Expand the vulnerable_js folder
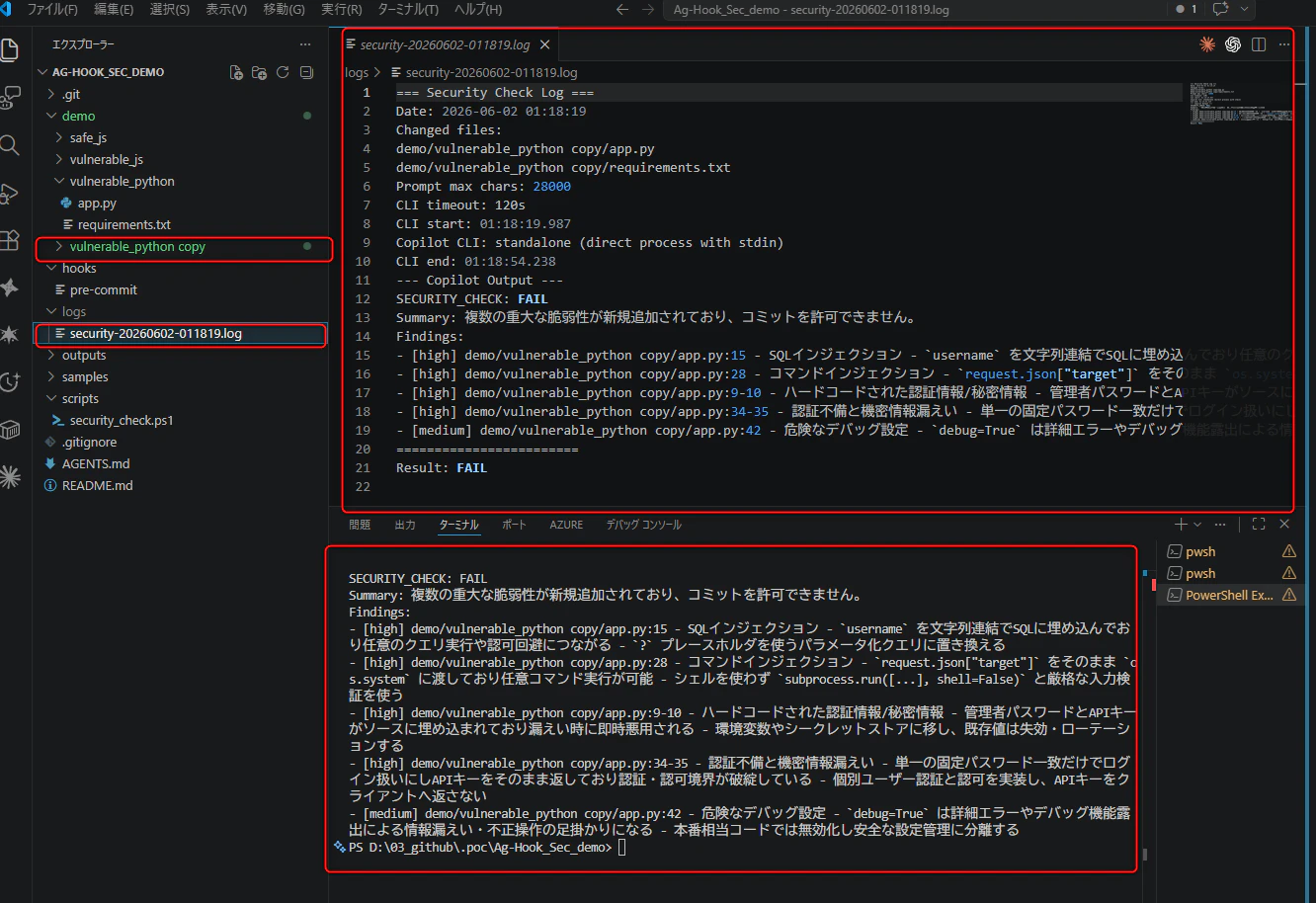Viewport: 1316px width, 903px height. point(182,159)
